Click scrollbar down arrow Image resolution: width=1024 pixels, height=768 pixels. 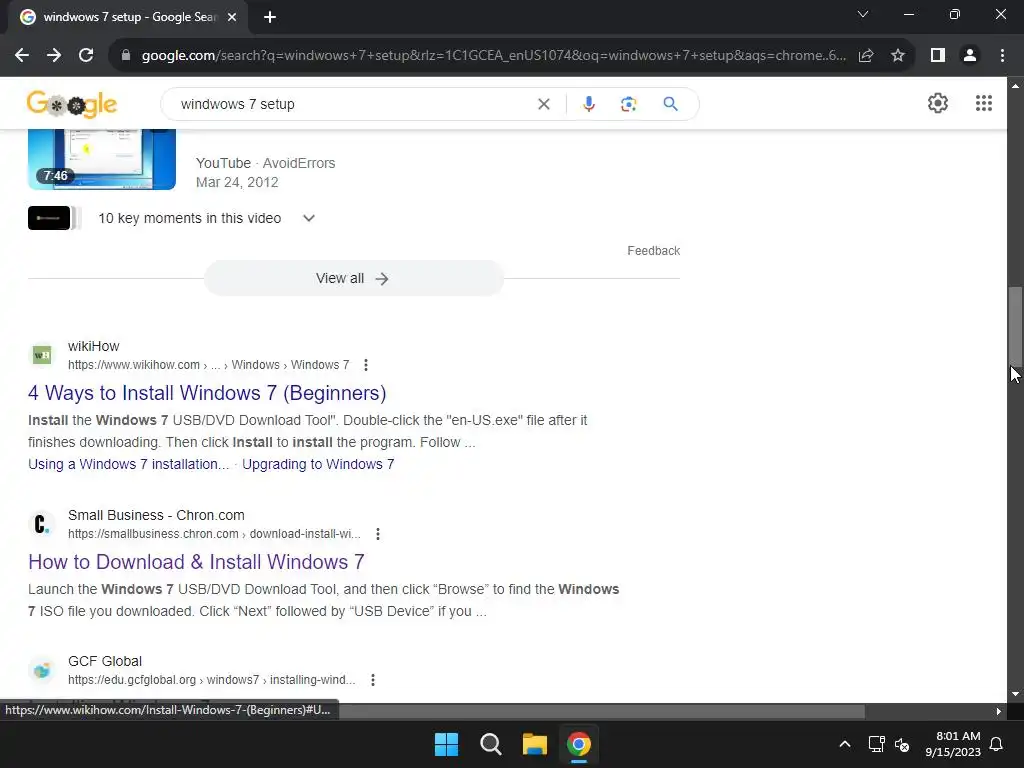(x=1015, y=694)
